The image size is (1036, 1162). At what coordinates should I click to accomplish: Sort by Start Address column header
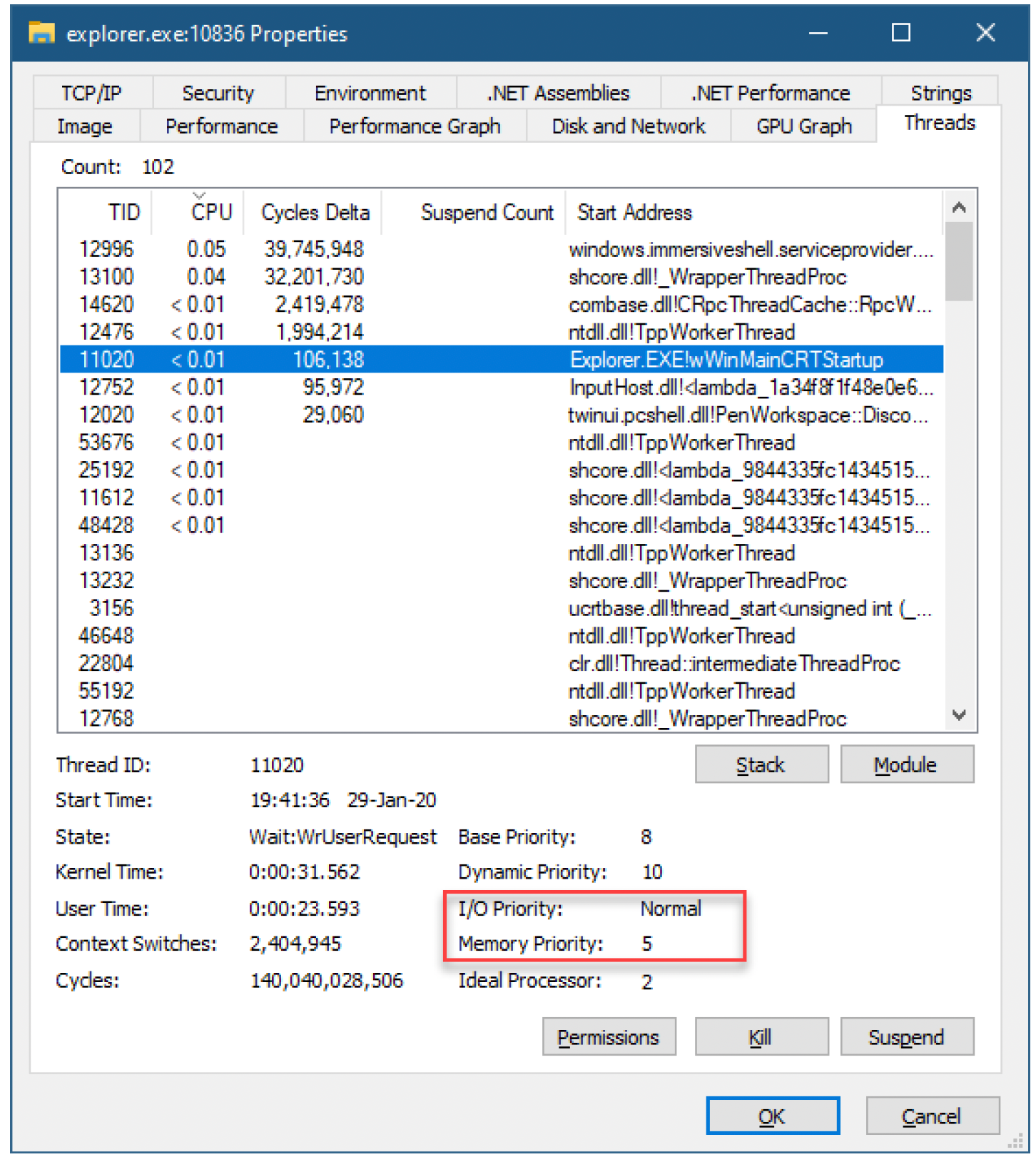pos(754,212)
